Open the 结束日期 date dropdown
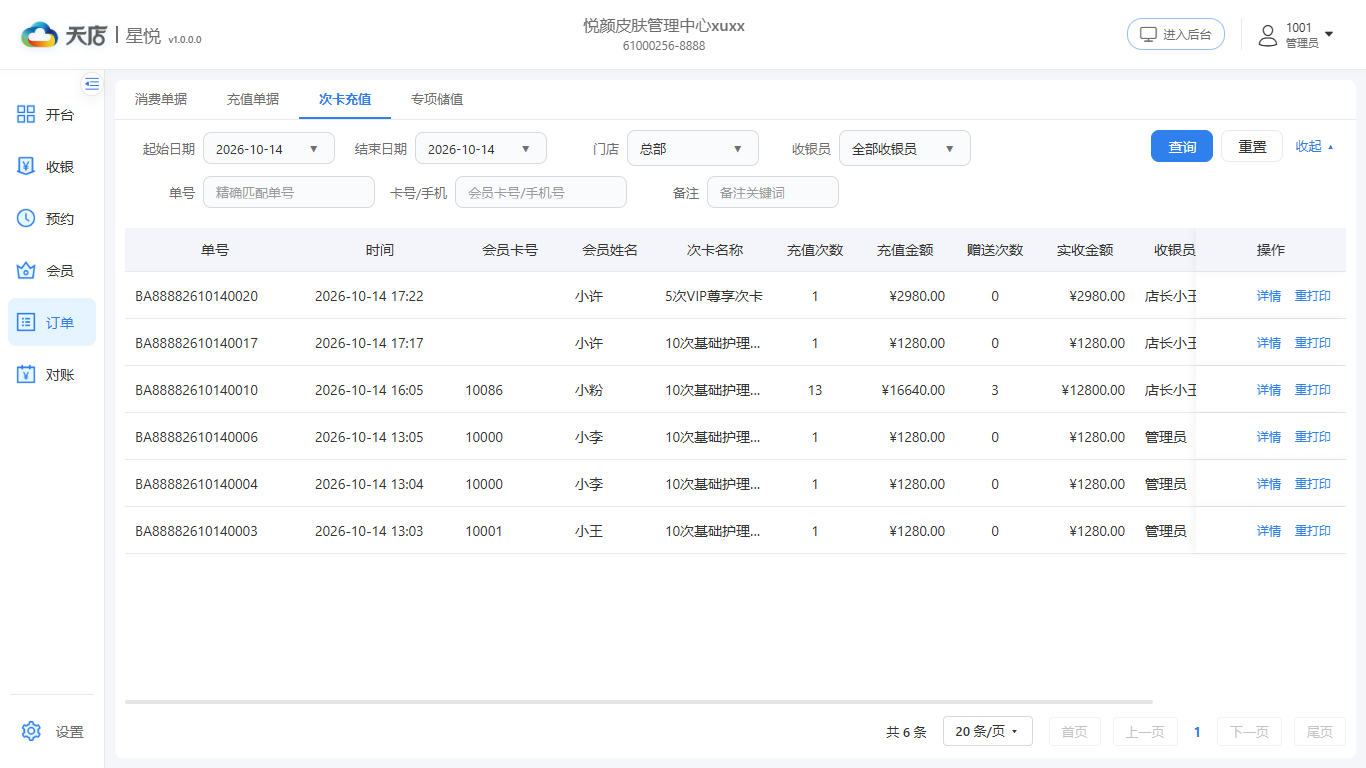Screen dimensions: 1366x768 [x=481, y=149]
